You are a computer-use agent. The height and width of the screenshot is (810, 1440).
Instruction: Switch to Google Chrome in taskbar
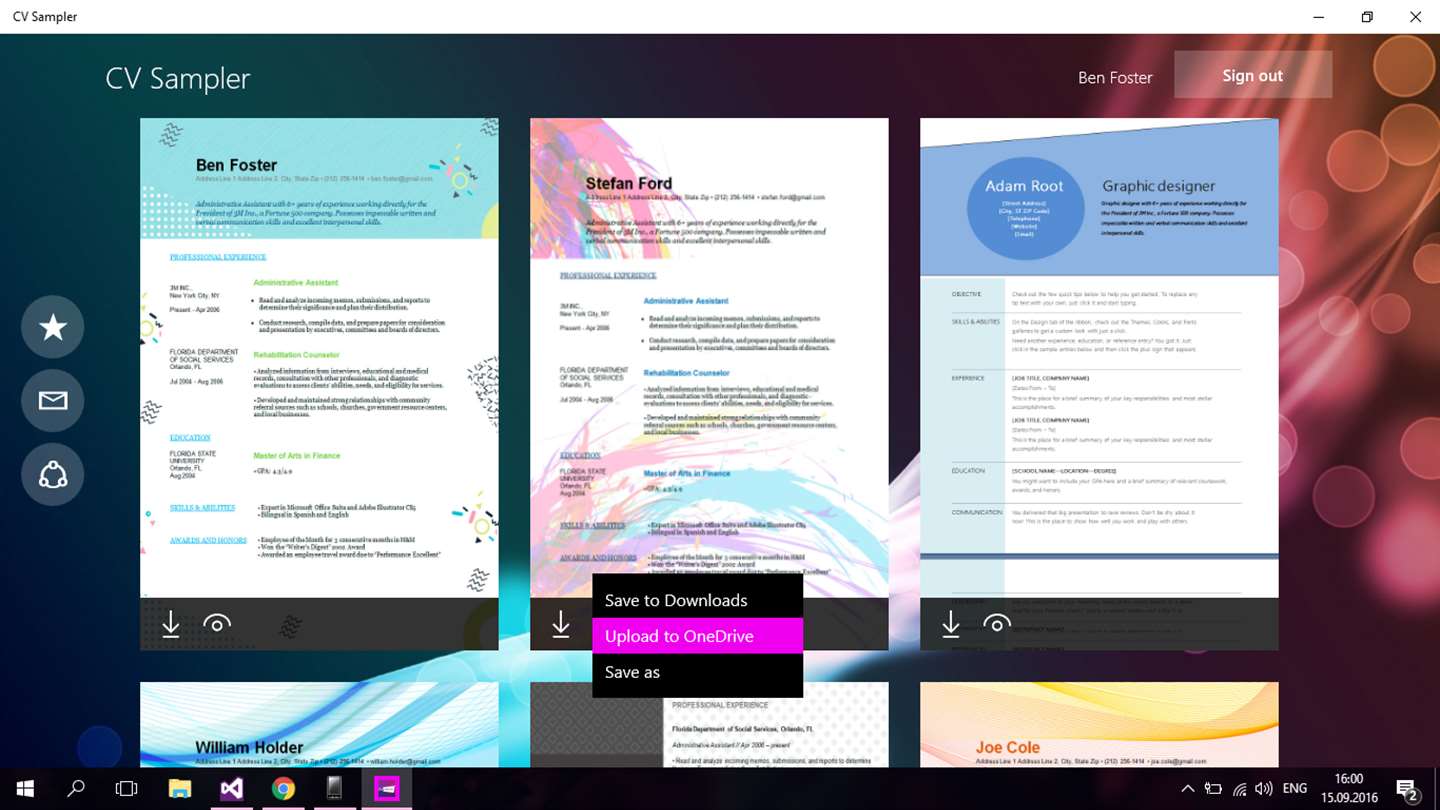pyautogui.click(x=283, y=789)
